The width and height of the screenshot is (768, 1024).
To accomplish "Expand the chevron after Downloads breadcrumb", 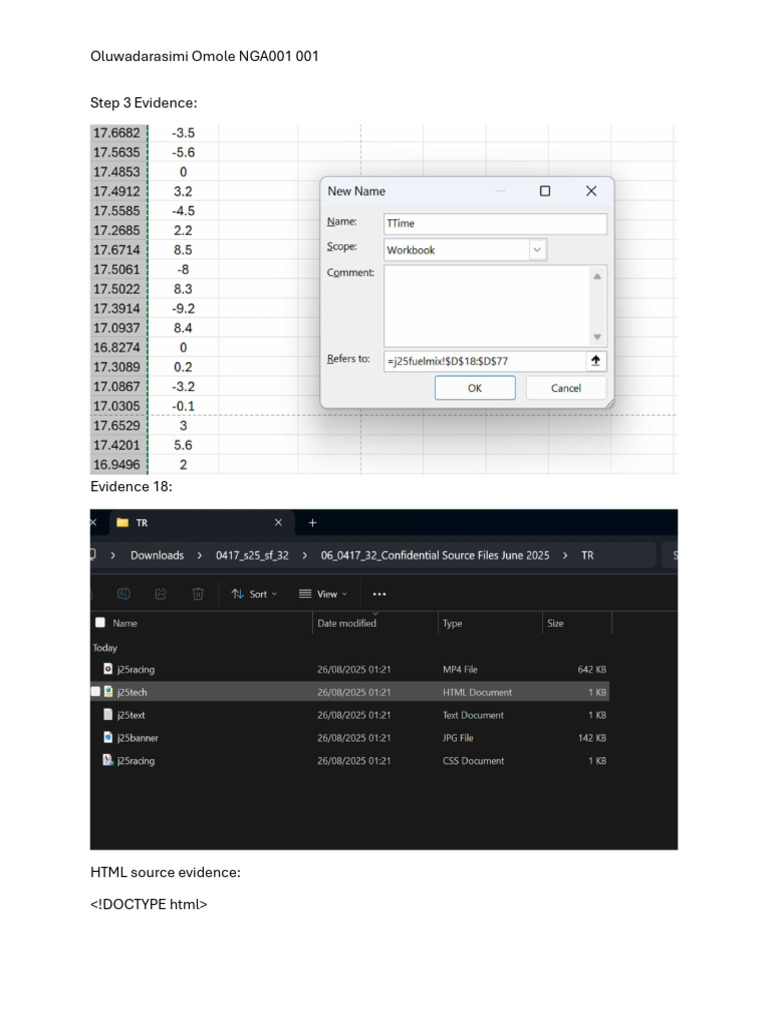I will (x=199, y=555).
